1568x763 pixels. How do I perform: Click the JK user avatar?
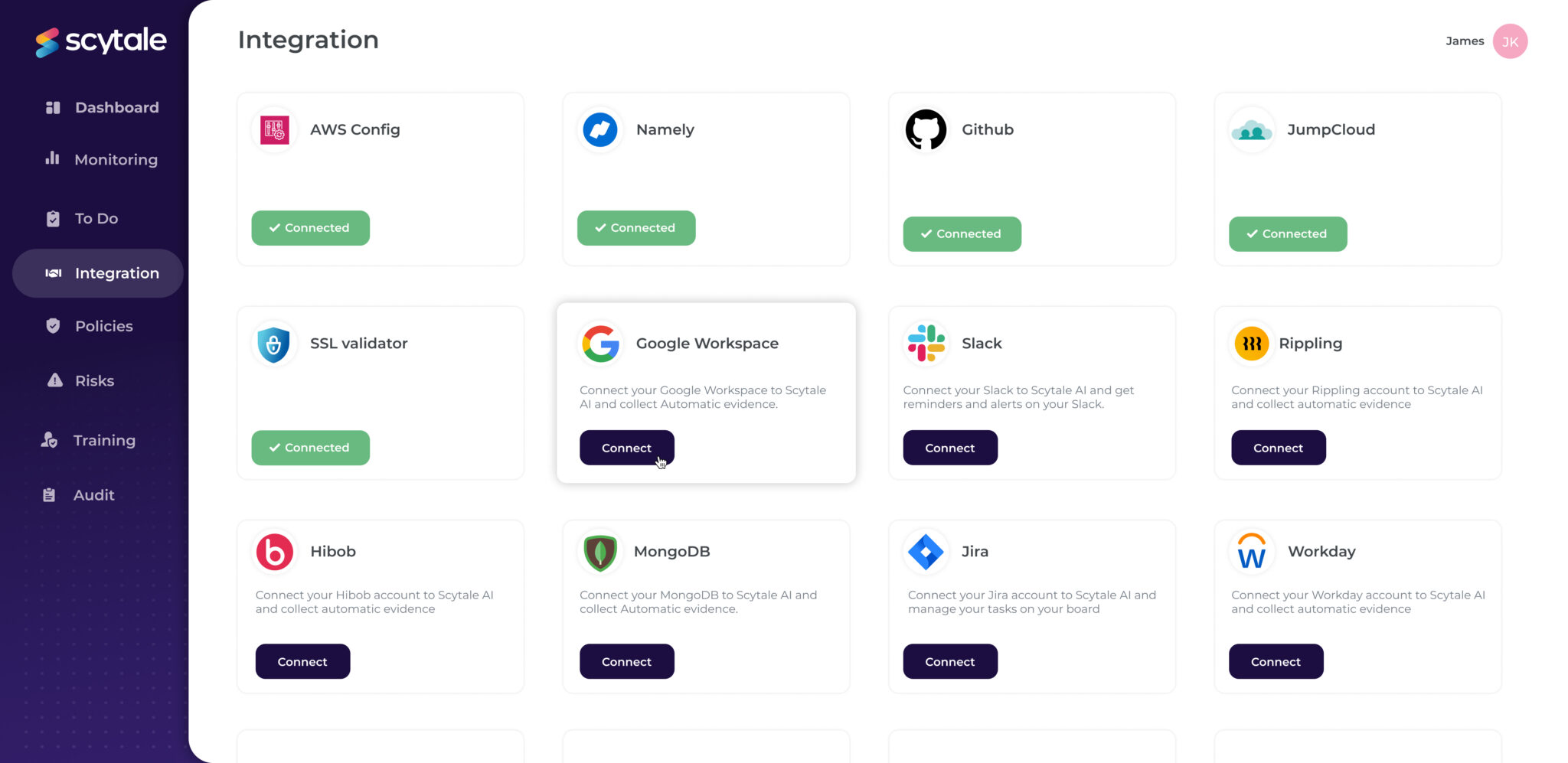(x=1510, y=41)
